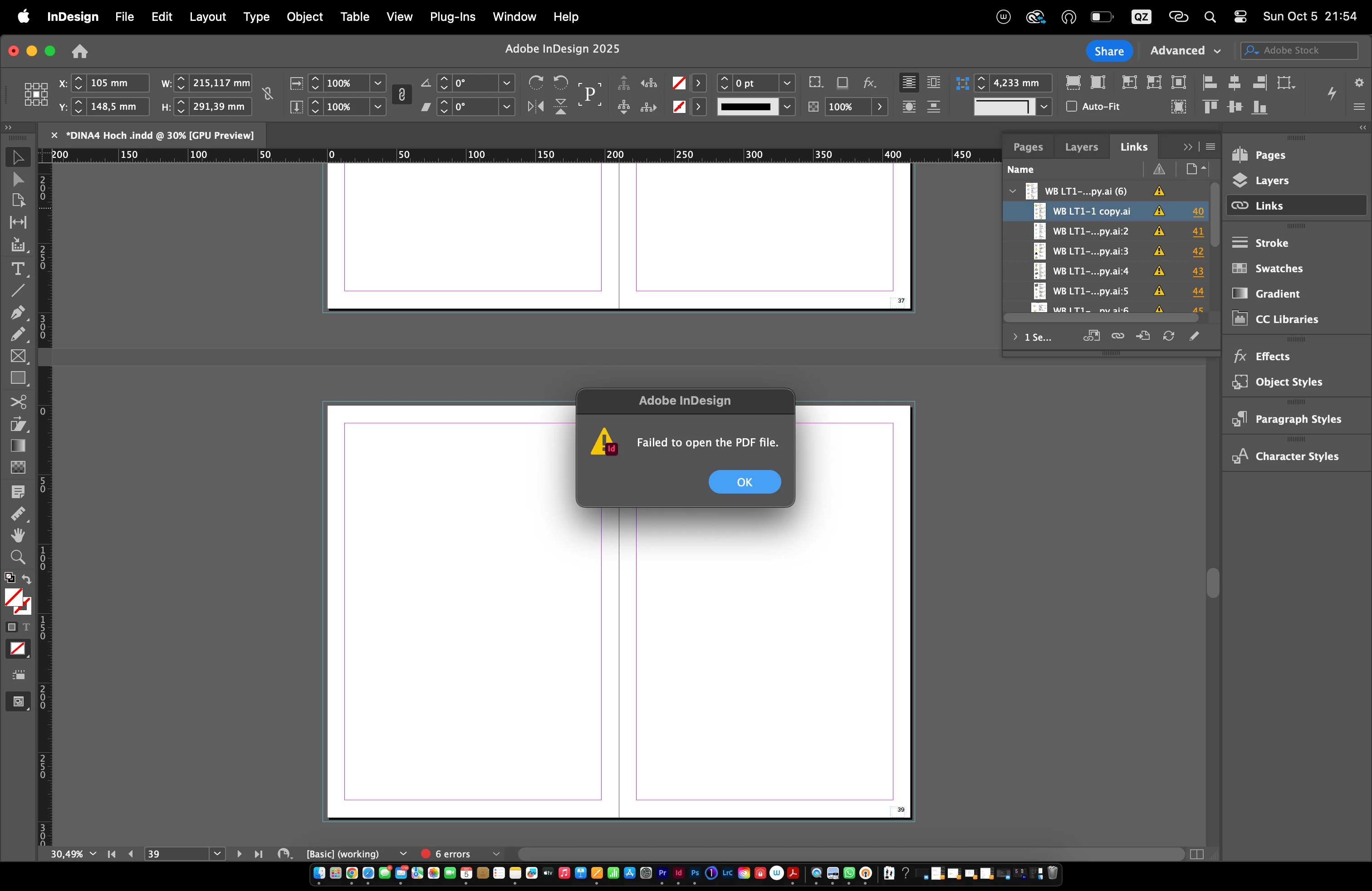The image size is (1372, 891).
Task: Click the Update Link refresh icon
Action: (x=1168, y=337)
